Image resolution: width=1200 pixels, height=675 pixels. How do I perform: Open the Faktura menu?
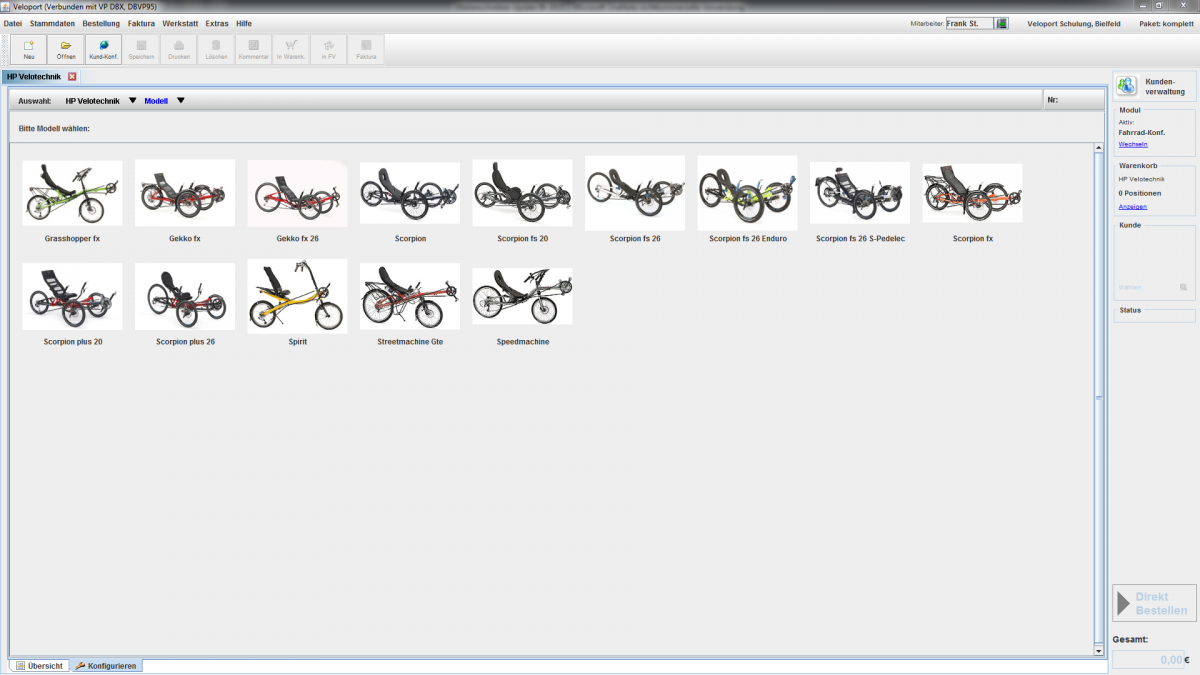[141, 23]
